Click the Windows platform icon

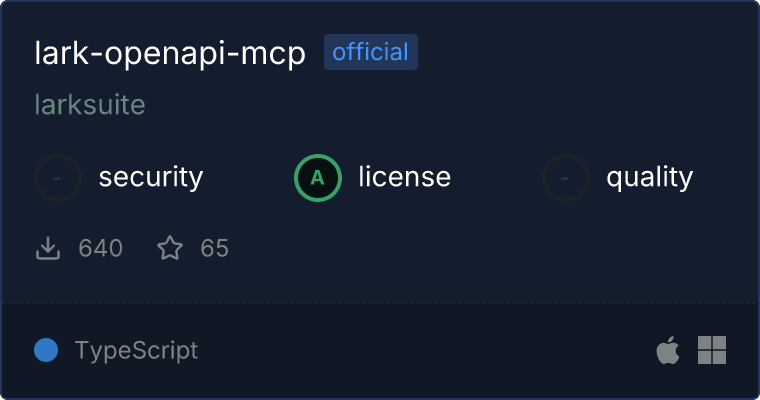pos(712,350)
